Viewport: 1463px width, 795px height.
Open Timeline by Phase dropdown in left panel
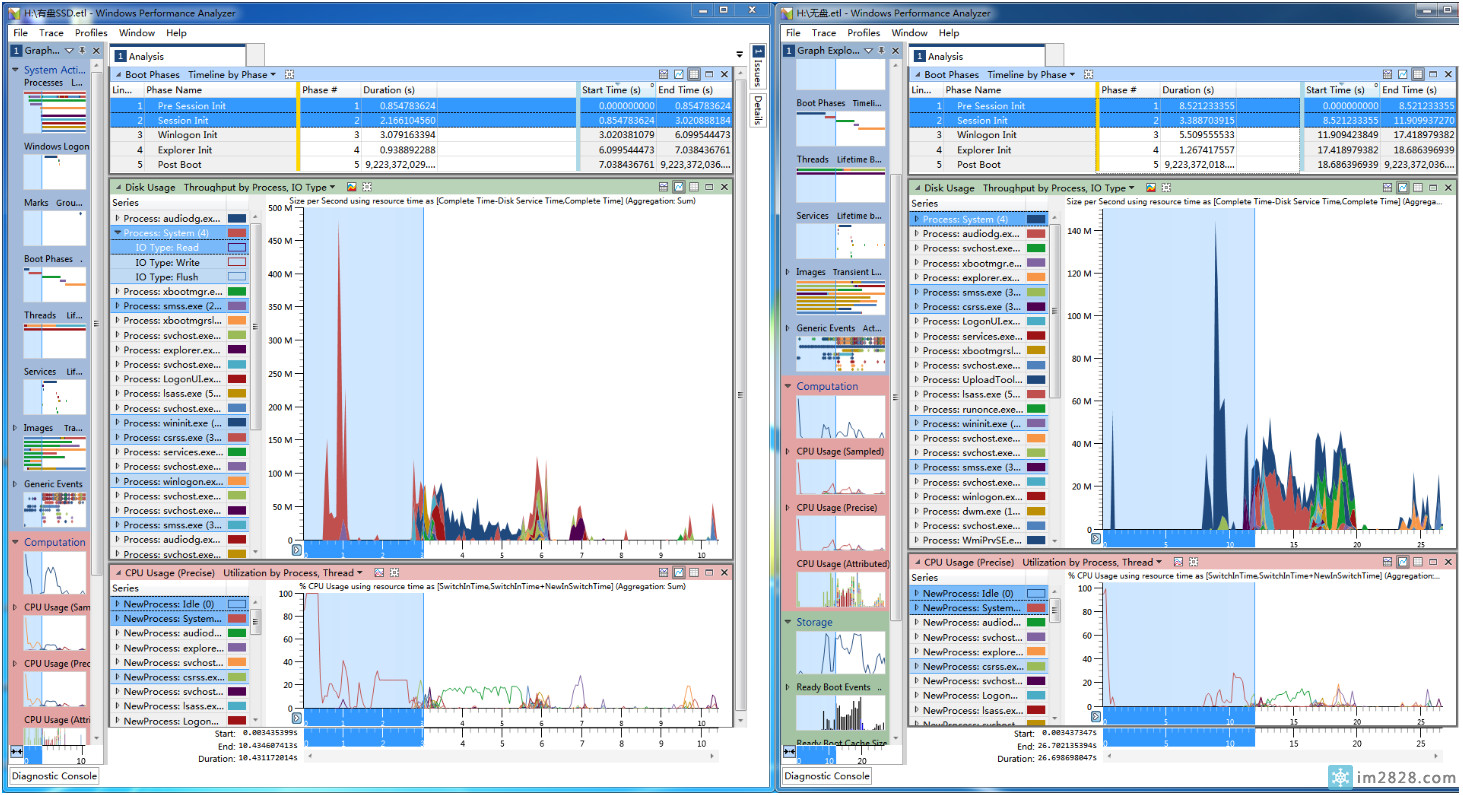coord(231,75)
